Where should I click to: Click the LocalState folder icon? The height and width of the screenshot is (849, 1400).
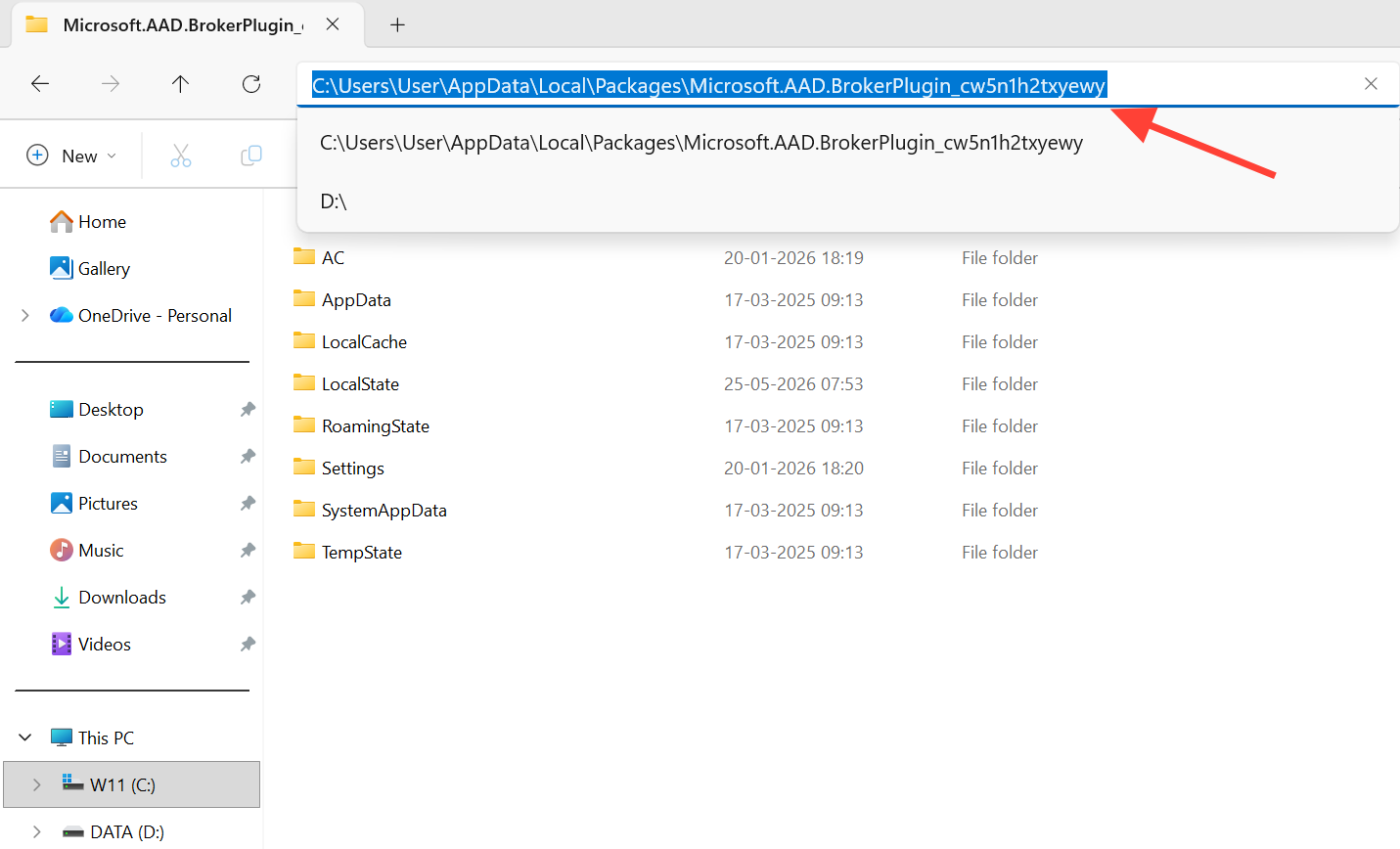(x=304, y=383)
